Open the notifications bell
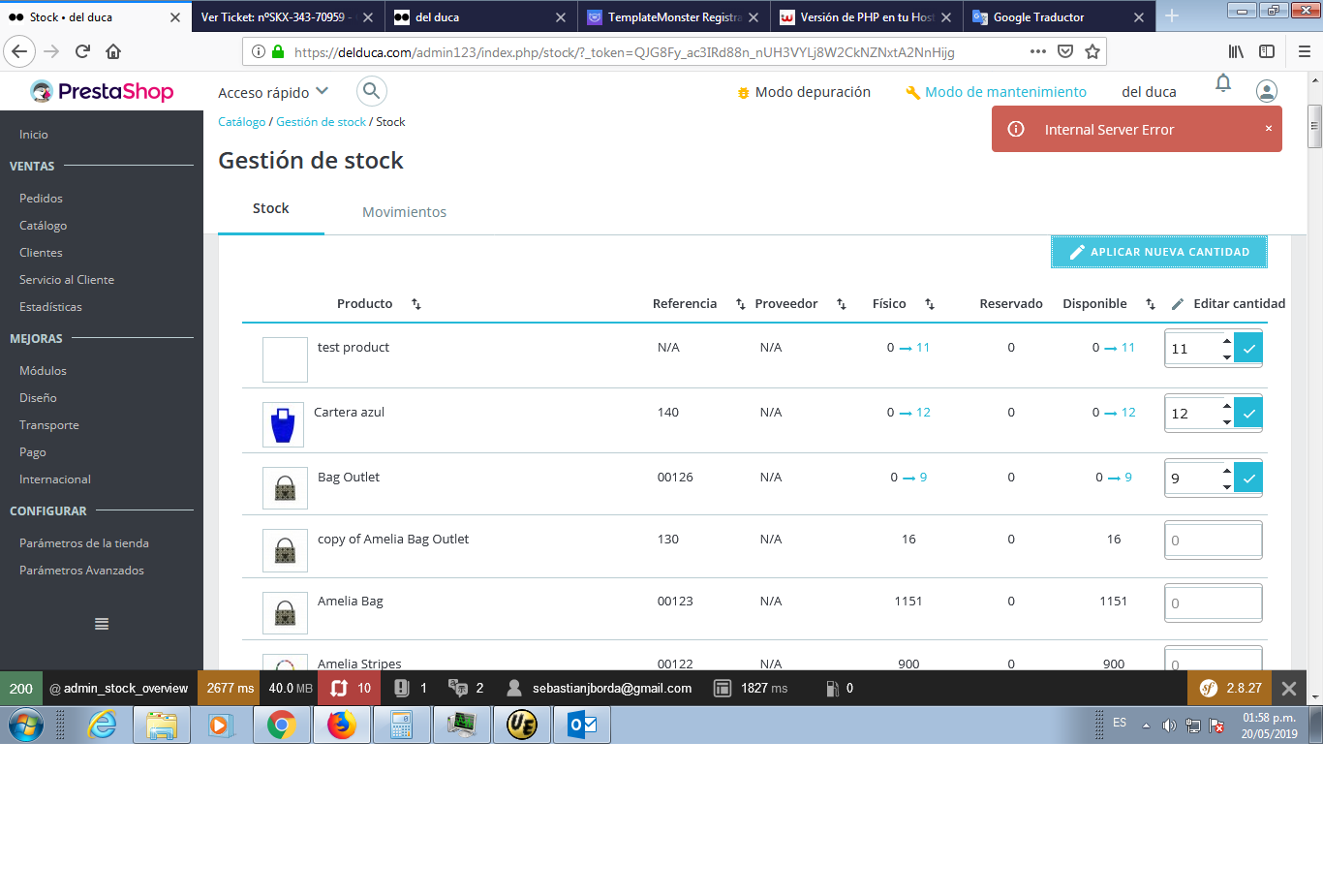Screen dimensions: 1323x896 1223,83
